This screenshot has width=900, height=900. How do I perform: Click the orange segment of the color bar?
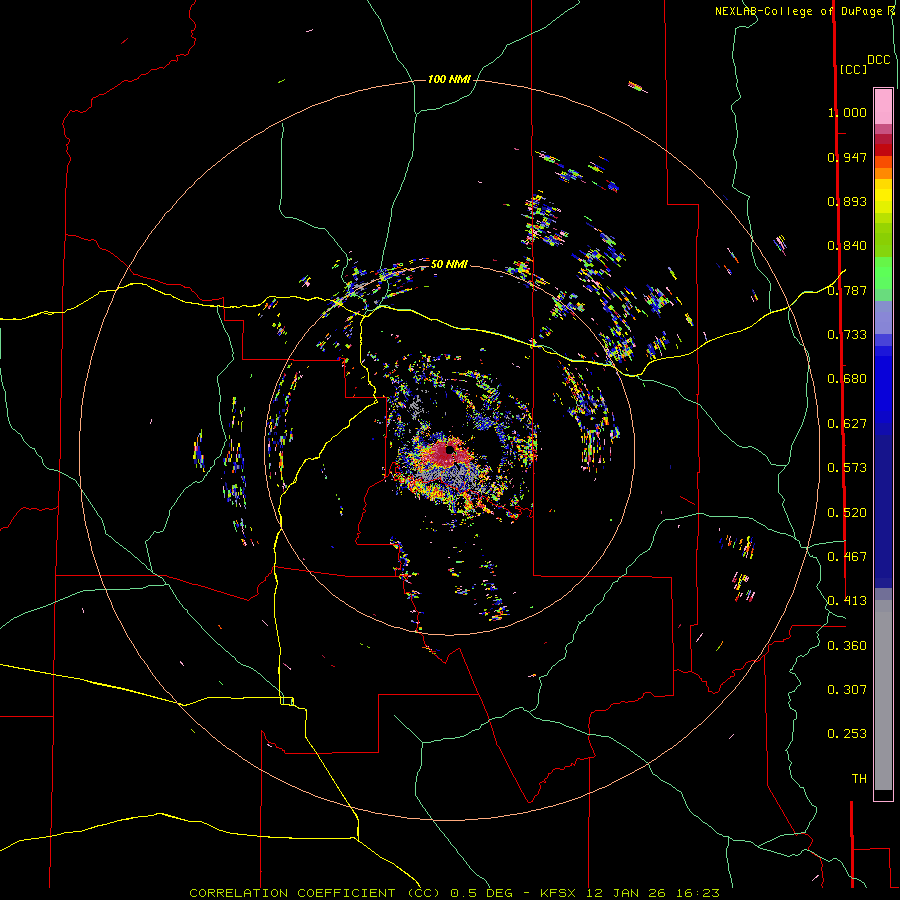(x=883, y=173)
